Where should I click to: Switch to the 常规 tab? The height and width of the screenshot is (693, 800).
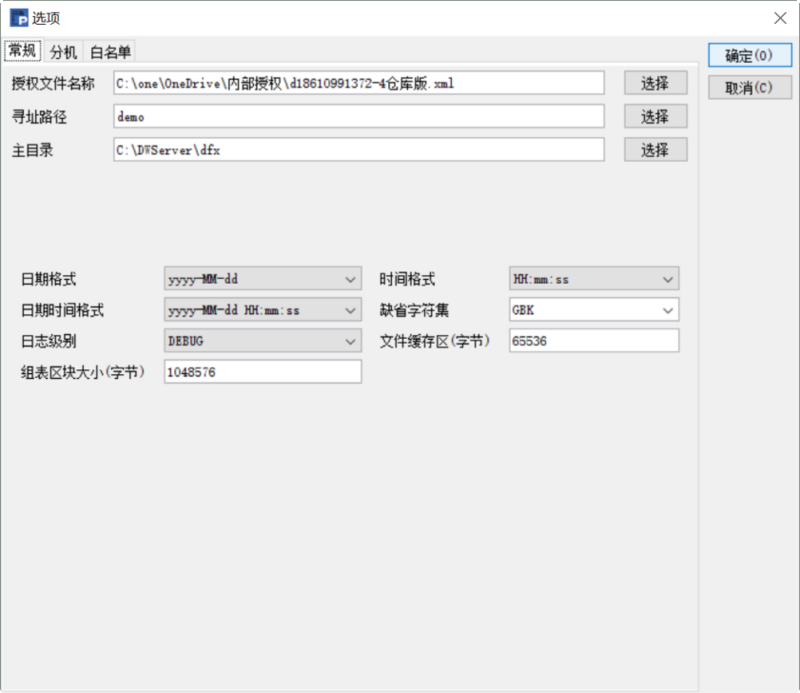(x=22, y=51)
